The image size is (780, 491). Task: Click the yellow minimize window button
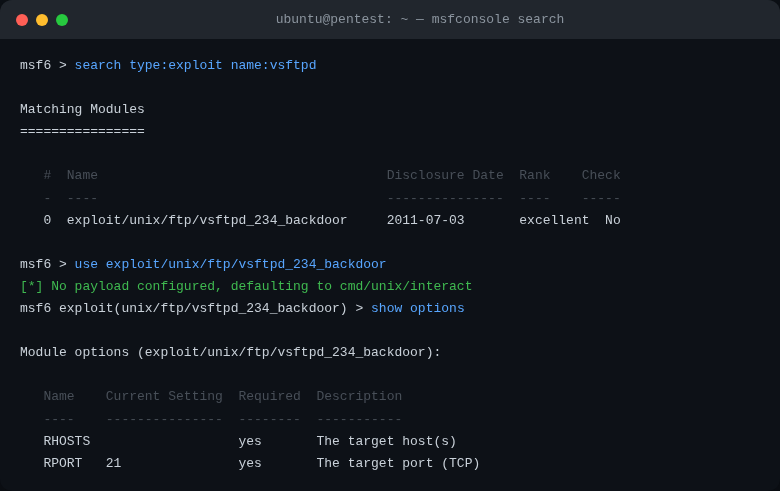tap(42, 20)
